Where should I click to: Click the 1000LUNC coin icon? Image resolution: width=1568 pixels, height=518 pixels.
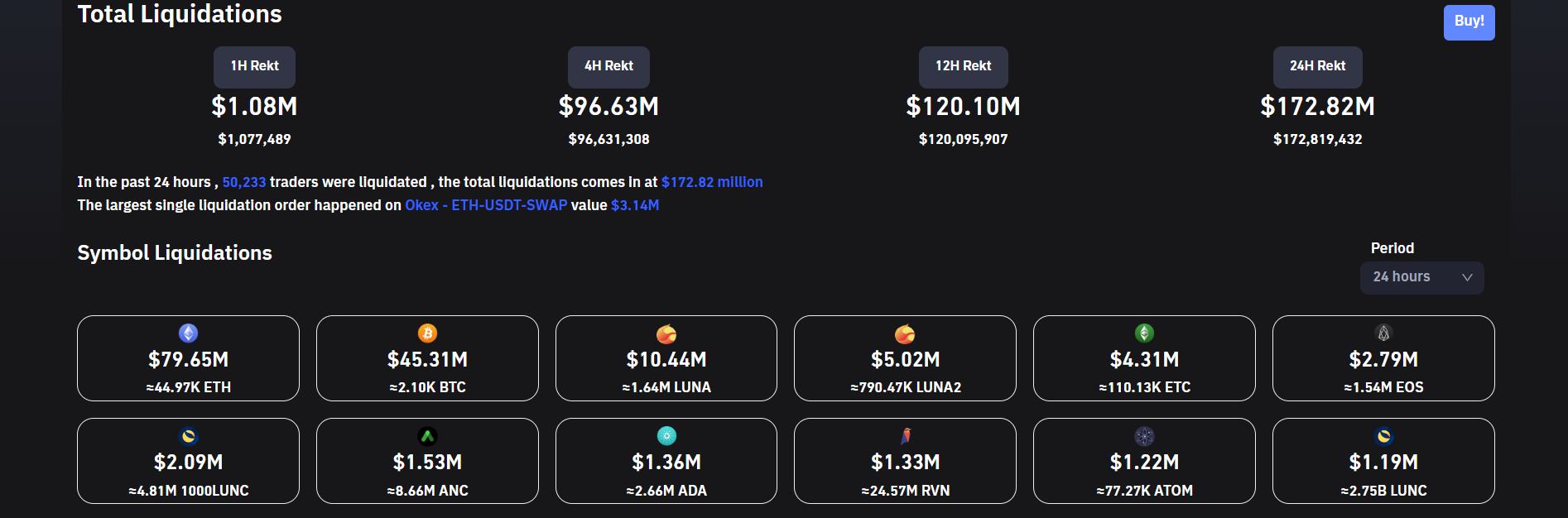tap(189, 436)
